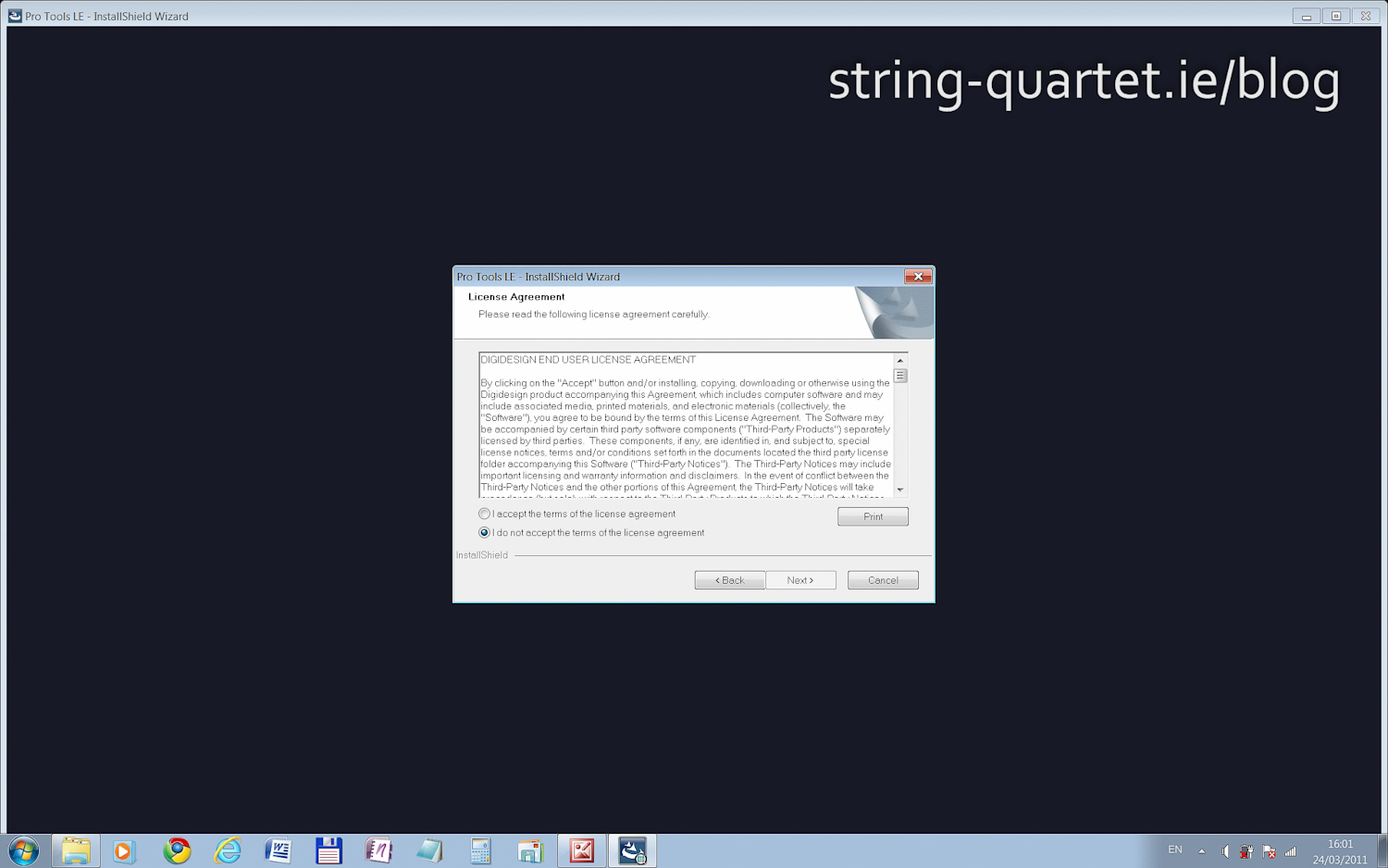Click the Back button
Screen dimensions: 1388x868
[729, 580]
